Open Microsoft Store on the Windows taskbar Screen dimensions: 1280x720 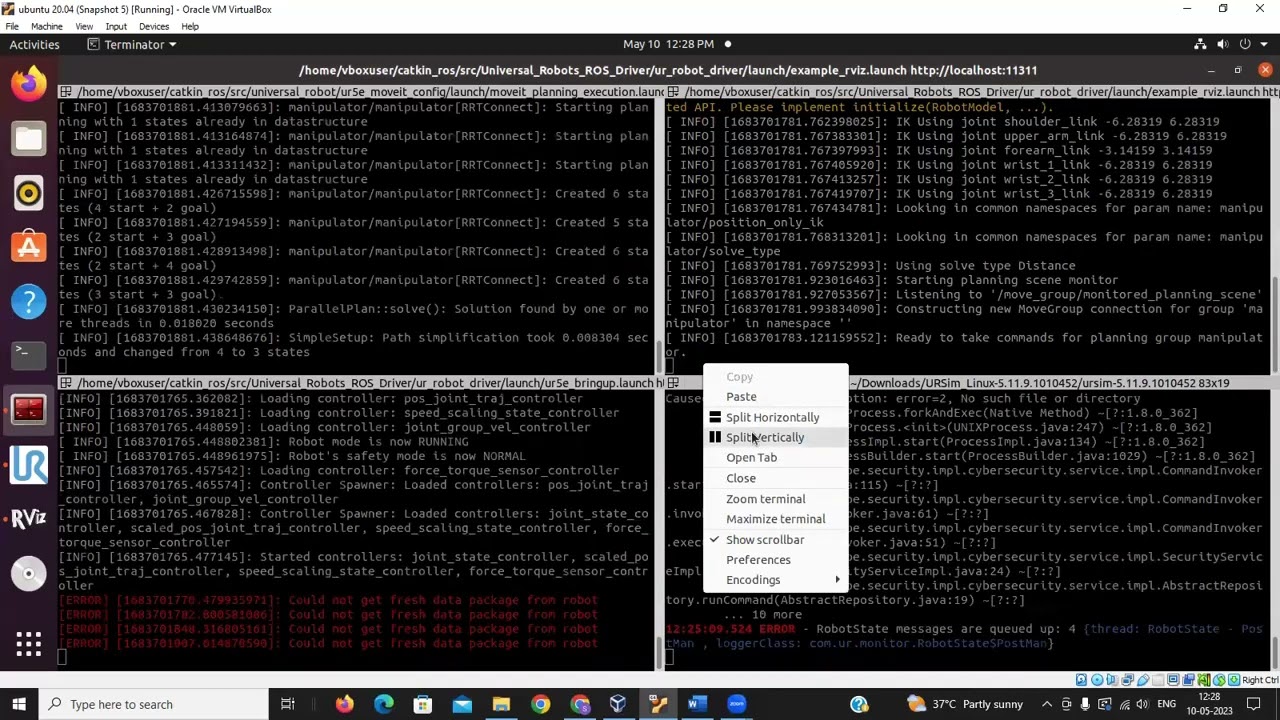point(423,704)
